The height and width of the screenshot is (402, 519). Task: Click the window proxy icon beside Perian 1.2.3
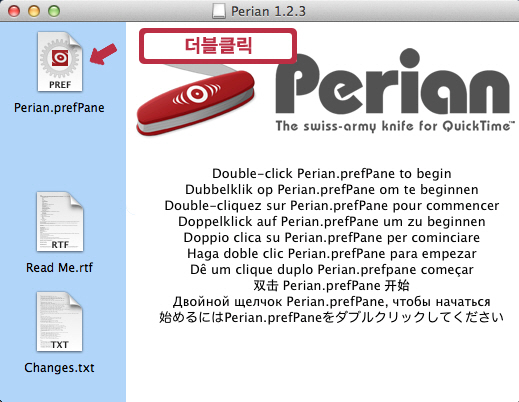pos(219,11)
